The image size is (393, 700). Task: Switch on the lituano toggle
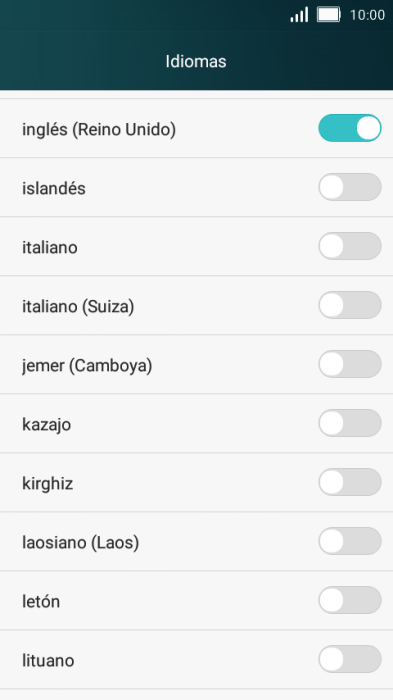coord(350,658)
